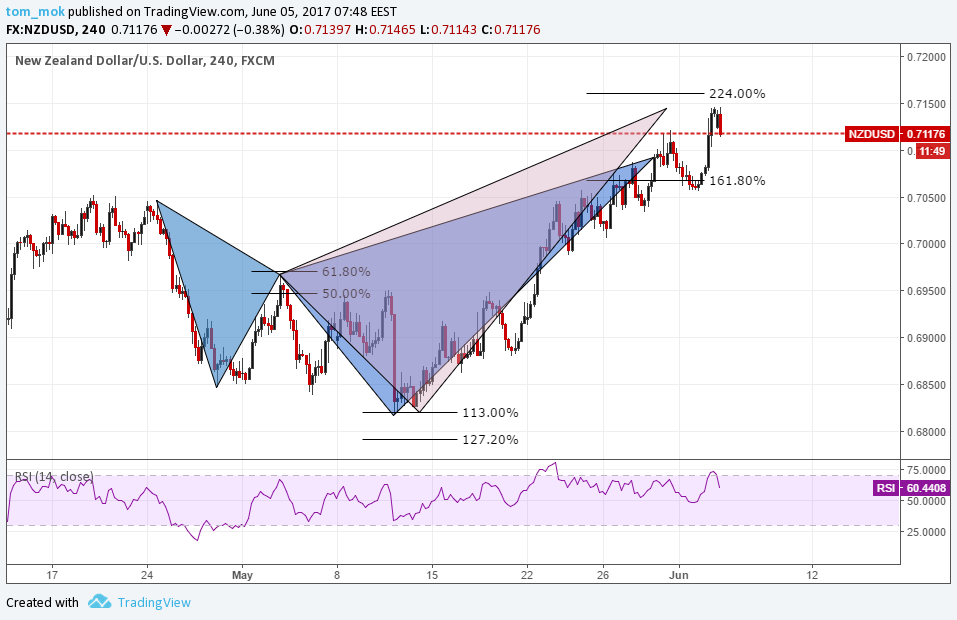Click the May label on the time axis
Screen dimensions: 957x620
[x=242, y=575]
